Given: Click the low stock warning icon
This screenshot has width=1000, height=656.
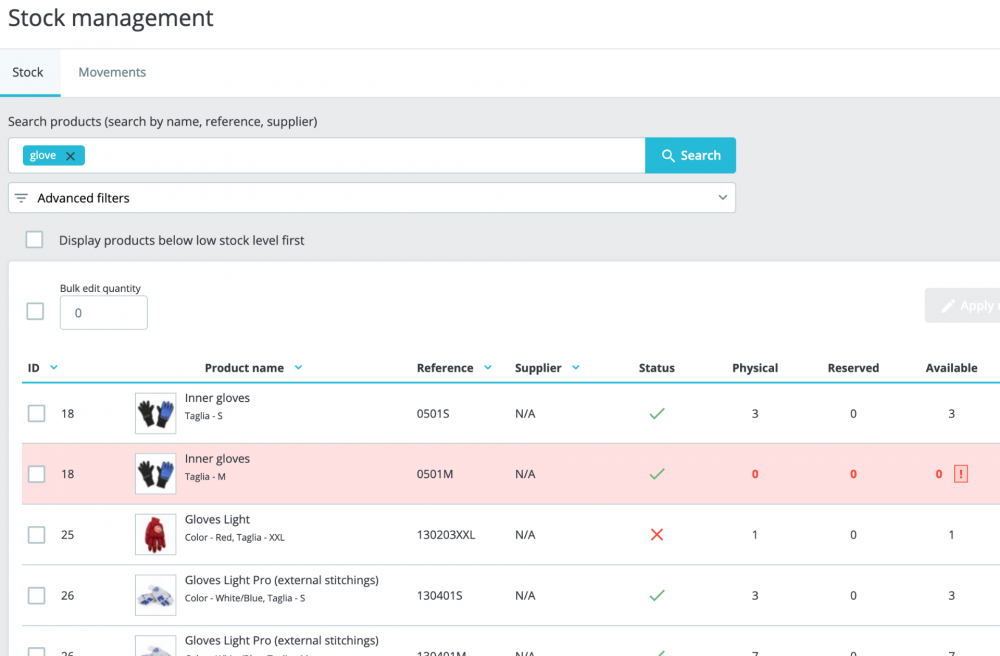Looking at the screenshot, I should (961, 474).
